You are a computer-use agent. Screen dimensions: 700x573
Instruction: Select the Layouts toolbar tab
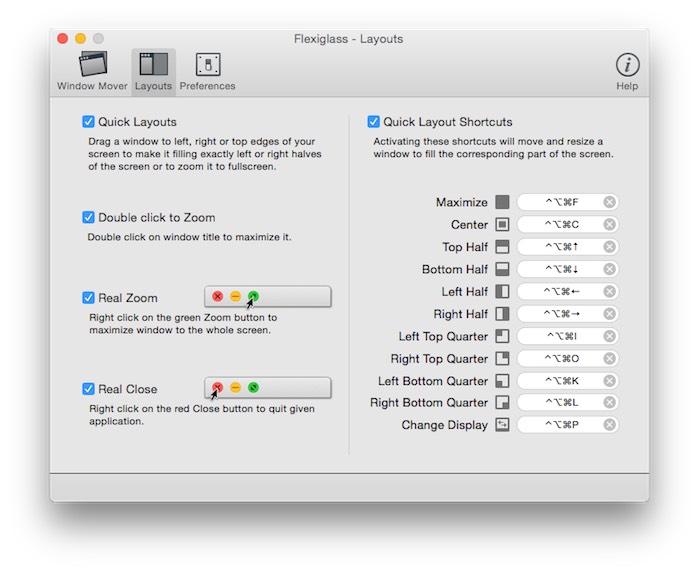[153, 71]
